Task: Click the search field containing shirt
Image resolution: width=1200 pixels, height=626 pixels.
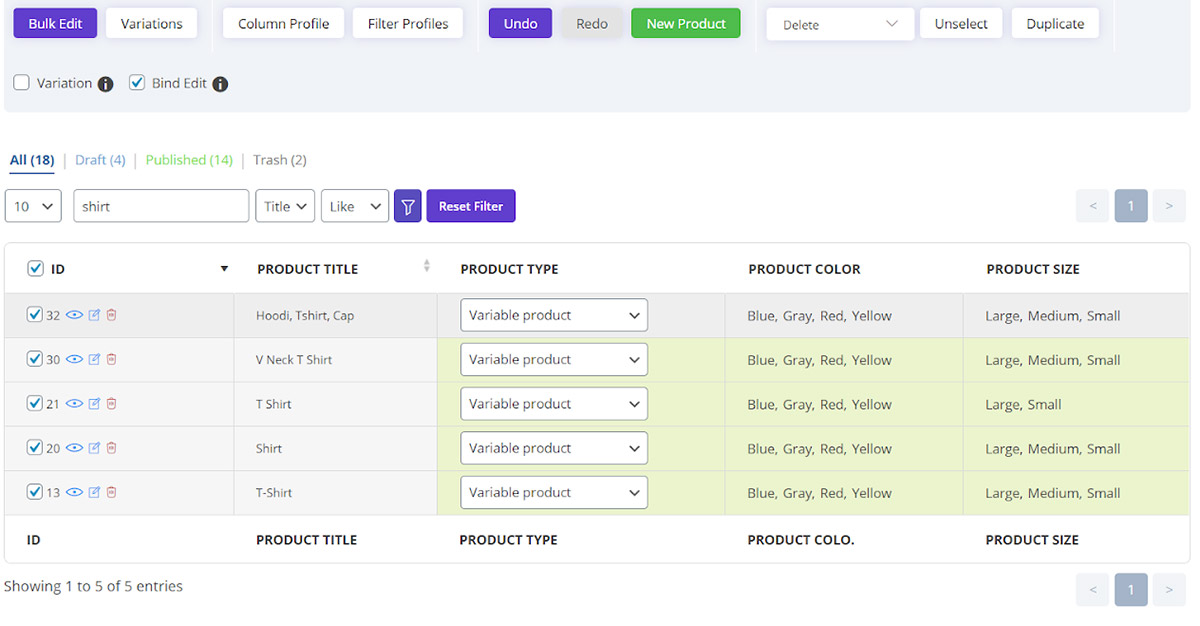Action: click(x=161, y=206)
